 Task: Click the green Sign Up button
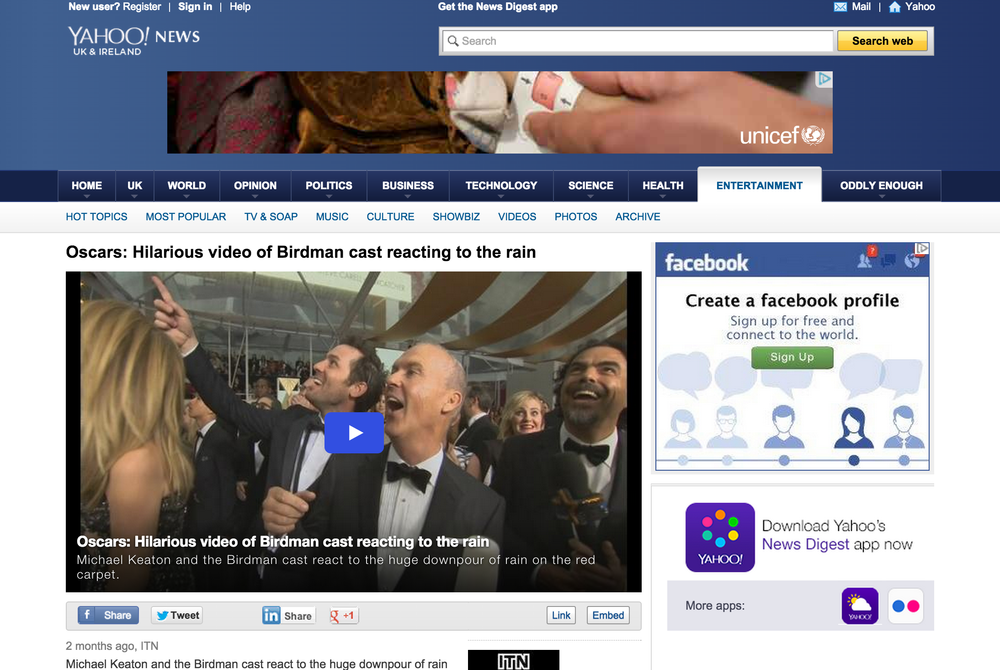(792, 358)
